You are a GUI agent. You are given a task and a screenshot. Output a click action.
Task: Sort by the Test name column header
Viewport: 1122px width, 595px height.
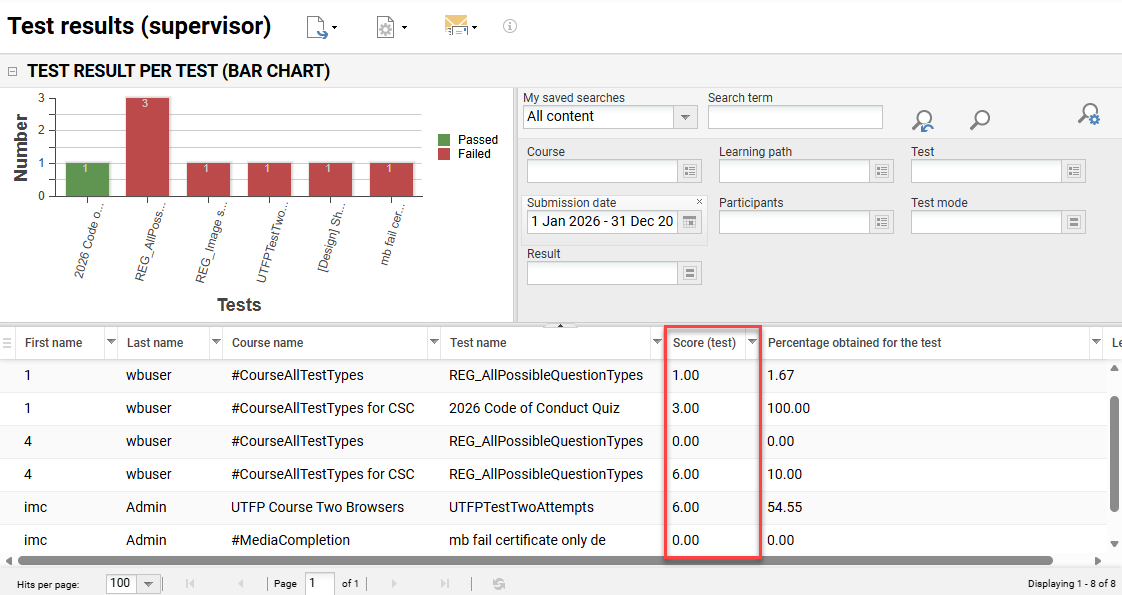tap(478, 343)
